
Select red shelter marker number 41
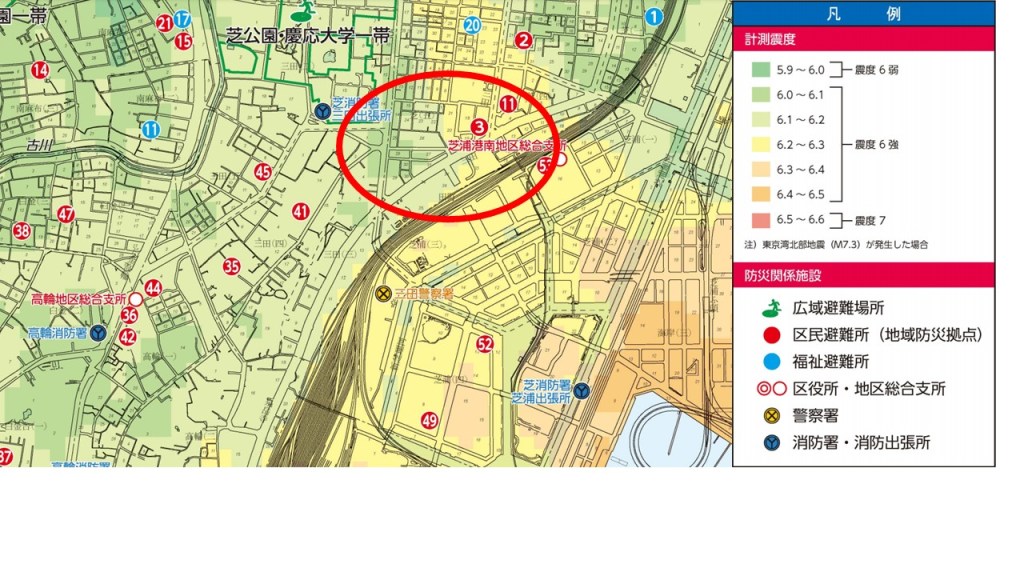[x=301, y=211]
